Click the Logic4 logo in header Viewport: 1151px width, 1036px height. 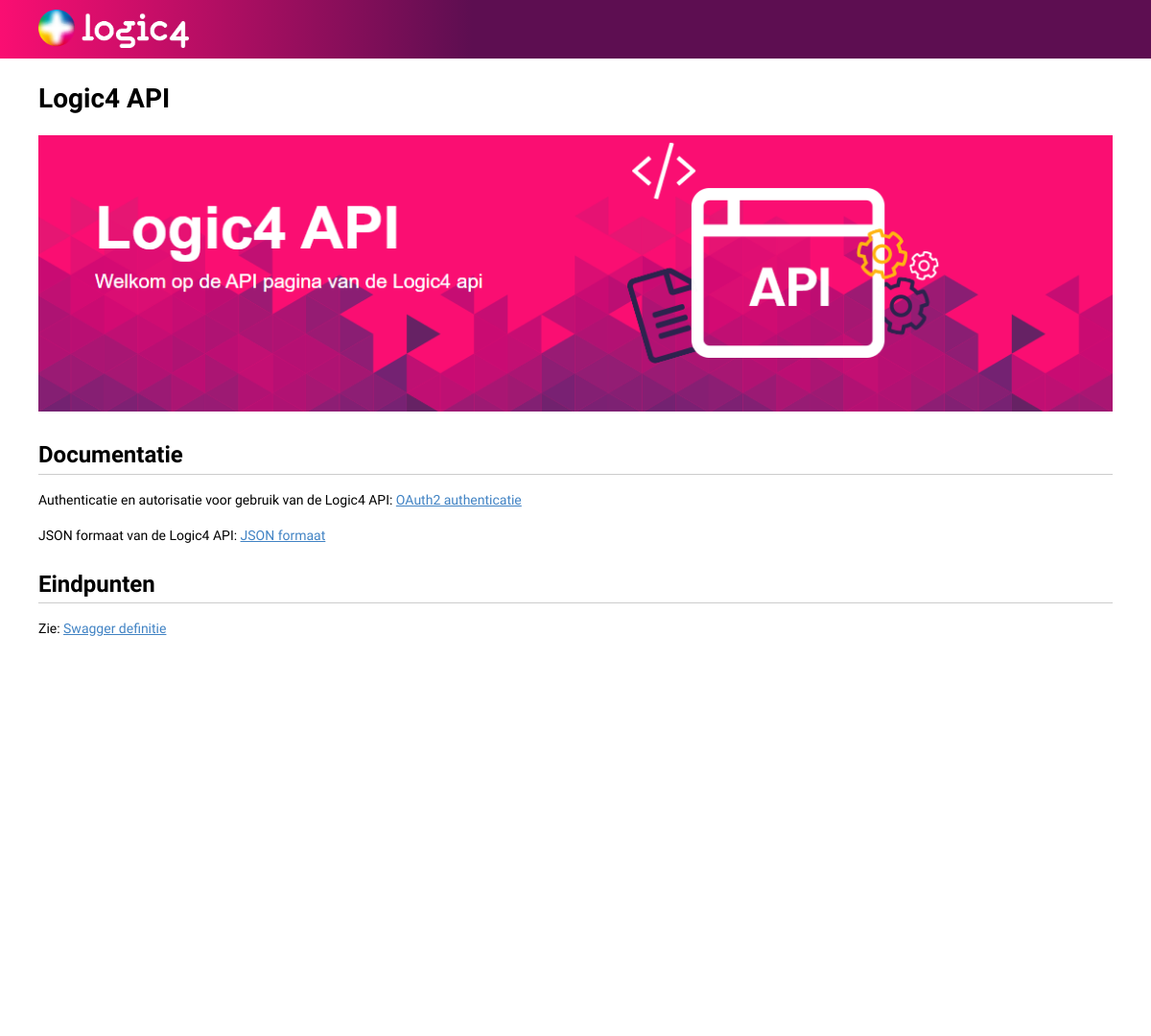113,29
